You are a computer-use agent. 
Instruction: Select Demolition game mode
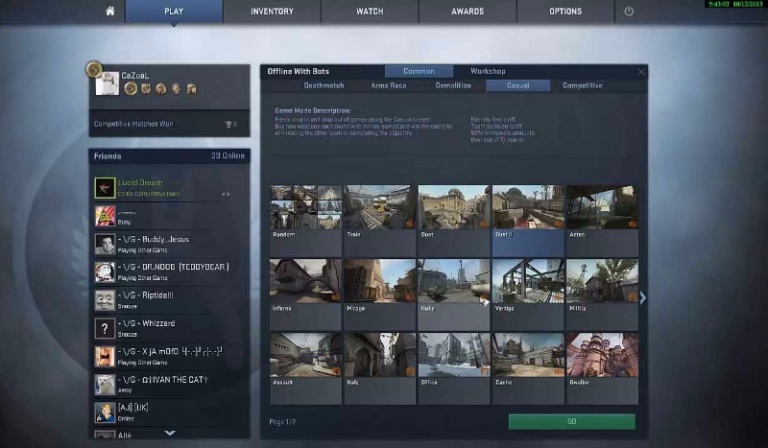coord(453,86)
